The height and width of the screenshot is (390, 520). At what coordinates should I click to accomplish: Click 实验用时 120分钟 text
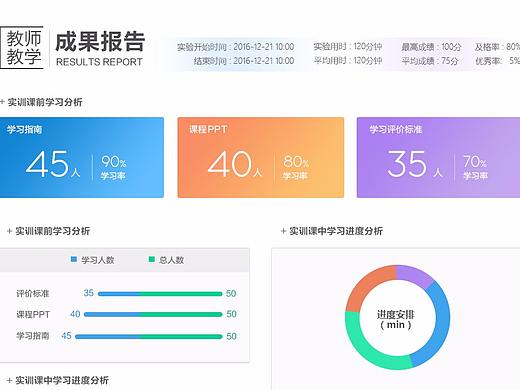pos(348,47)
